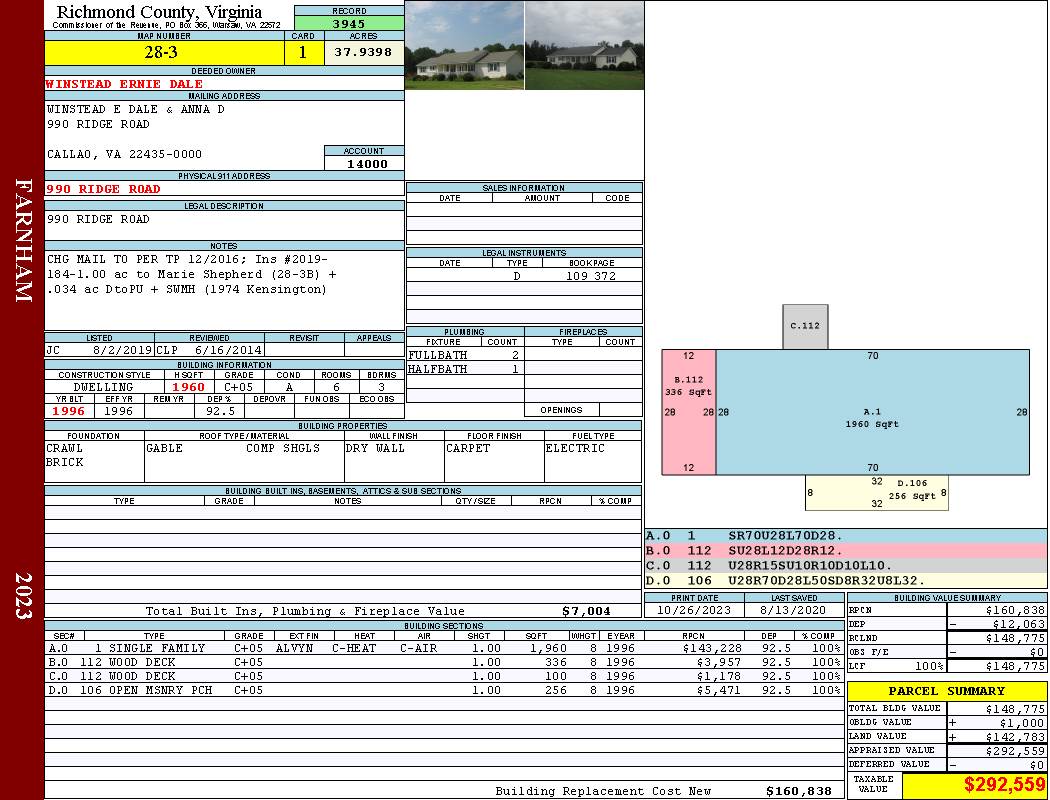Select land value $142,783
The height and width of the screenshot is (800, 1050).
[1015, 736]
